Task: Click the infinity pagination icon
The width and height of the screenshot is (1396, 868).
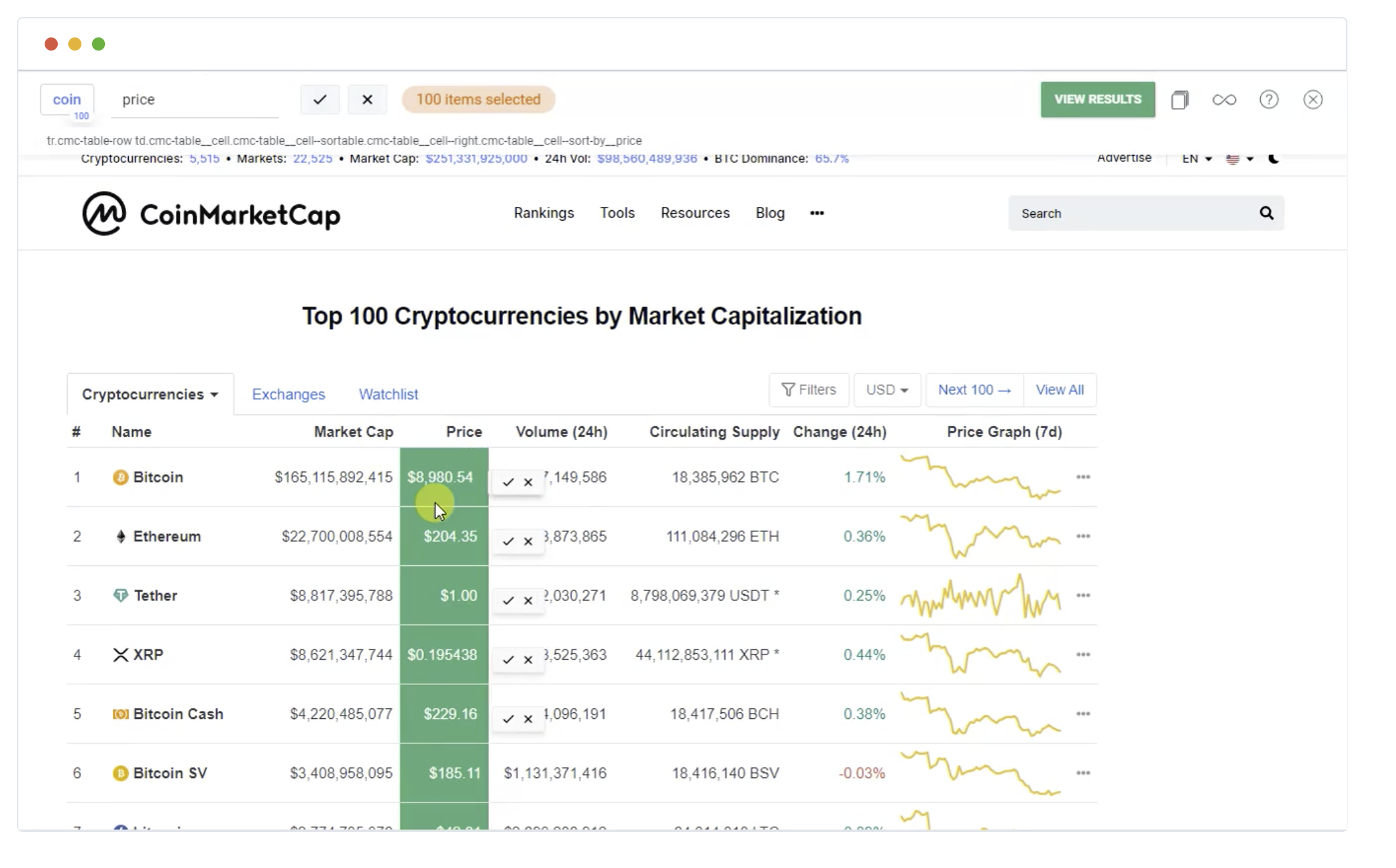Action: point(1224,100)
